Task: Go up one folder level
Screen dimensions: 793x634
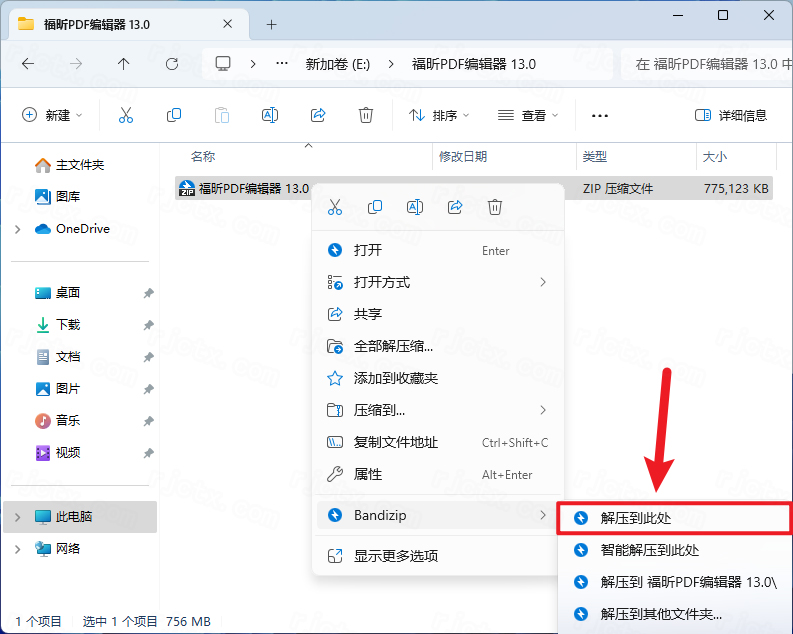Action: 123,64
